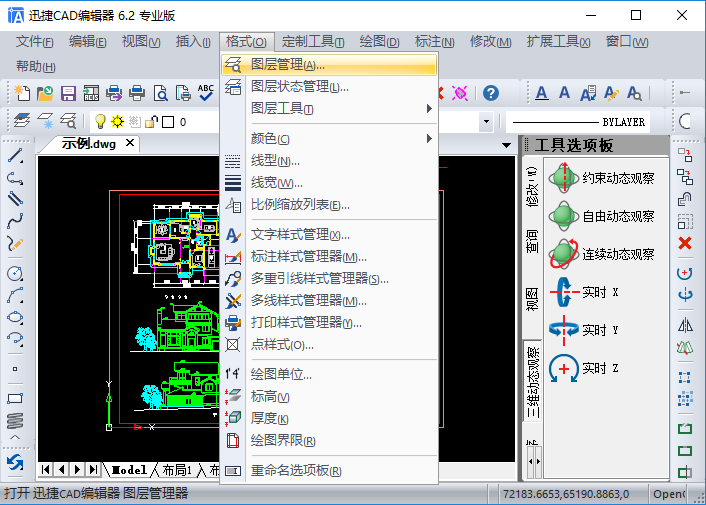Choose 文字样式管理(X)... menu entry

tap(329, 235)
